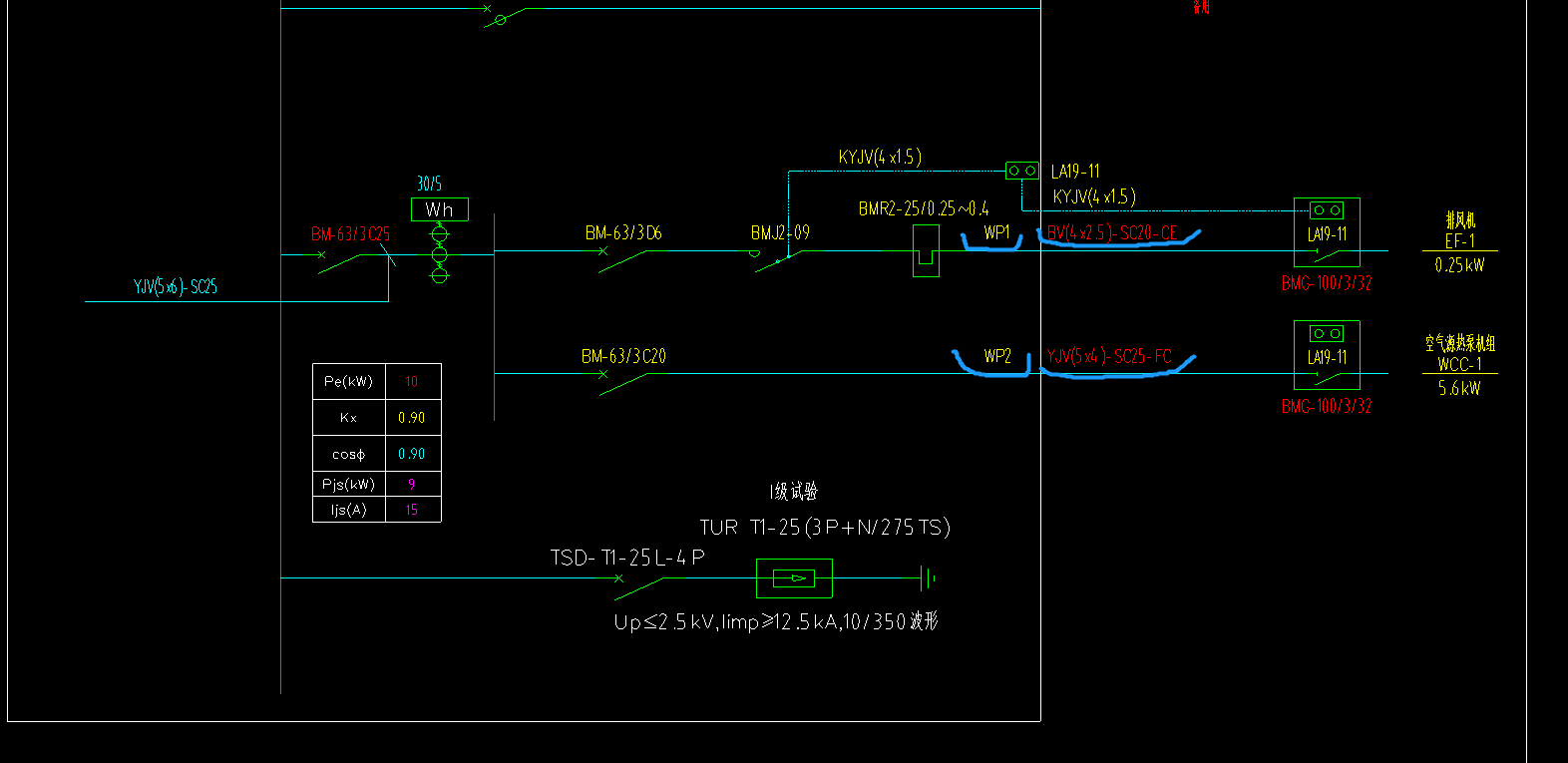Select the BMJ2-09 contactor switch symbol

pos(776,260)
